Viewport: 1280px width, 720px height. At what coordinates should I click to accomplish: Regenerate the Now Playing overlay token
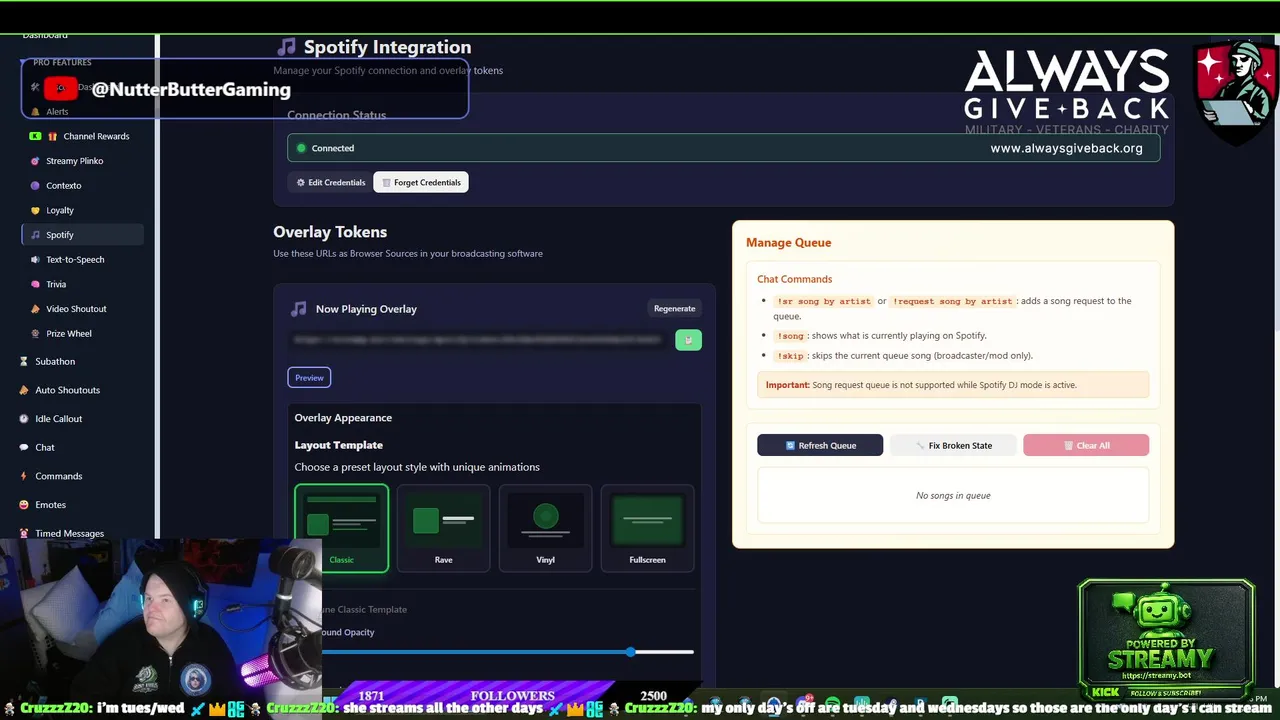[x=674, y=308]
